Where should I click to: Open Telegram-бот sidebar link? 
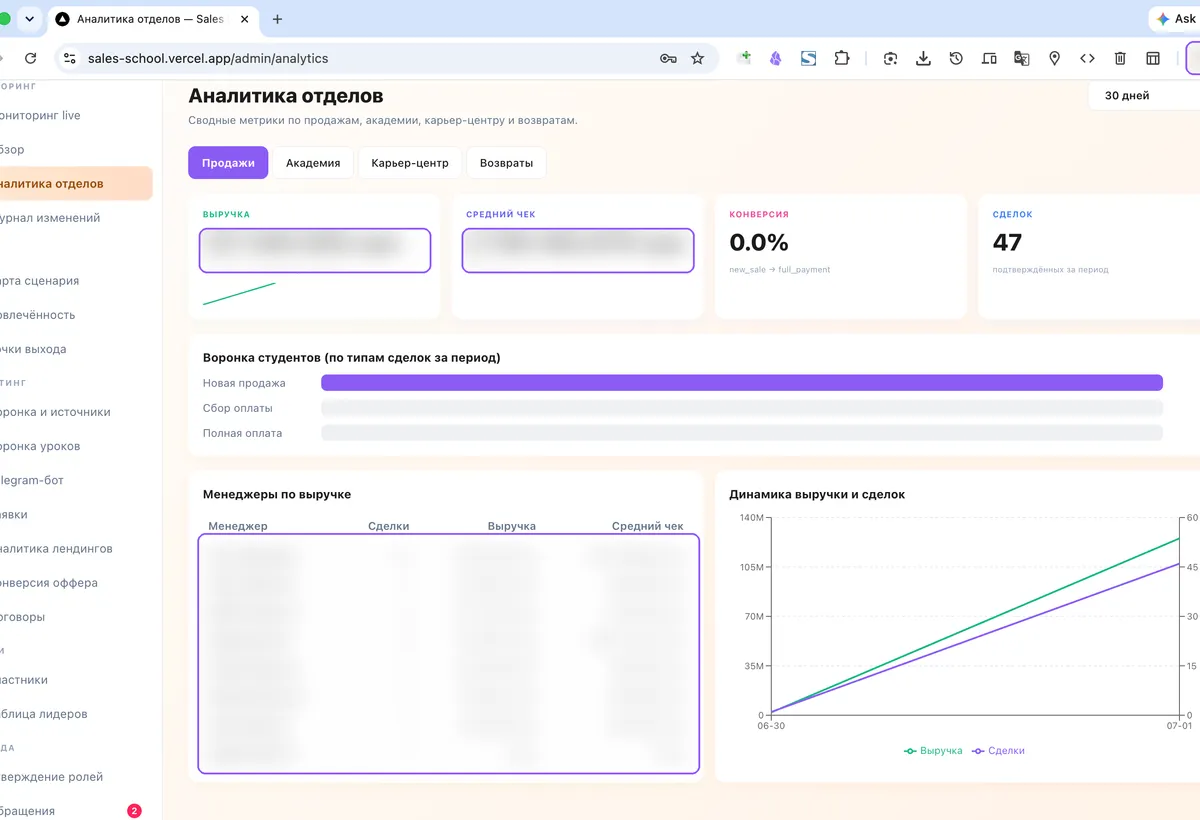pyautogui.click(x=32, y=480)
